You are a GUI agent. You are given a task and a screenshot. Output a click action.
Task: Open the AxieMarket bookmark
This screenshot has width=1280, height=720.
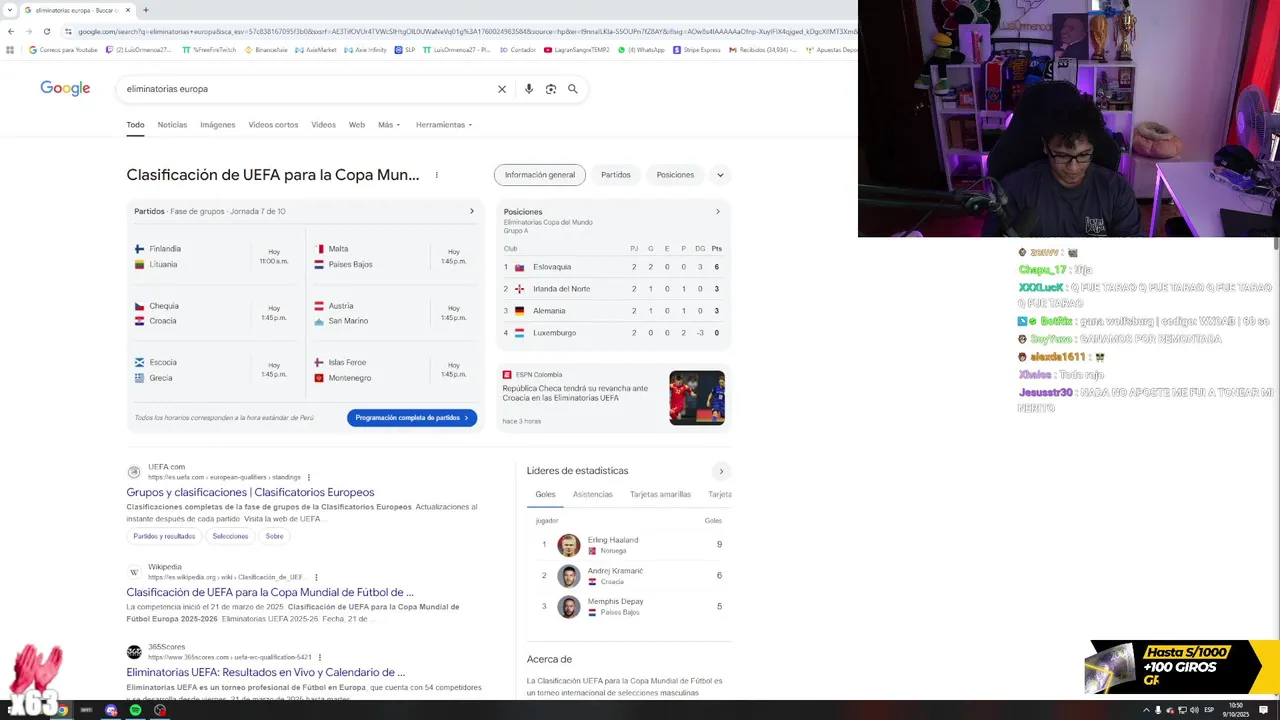316,50
